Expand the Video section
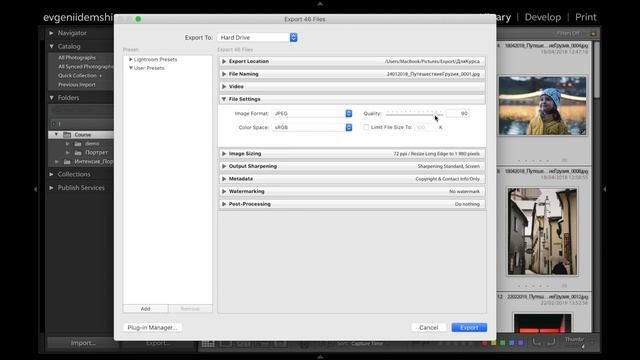Image resolution: width=640 pixels, height=360 pixels. 224,87
